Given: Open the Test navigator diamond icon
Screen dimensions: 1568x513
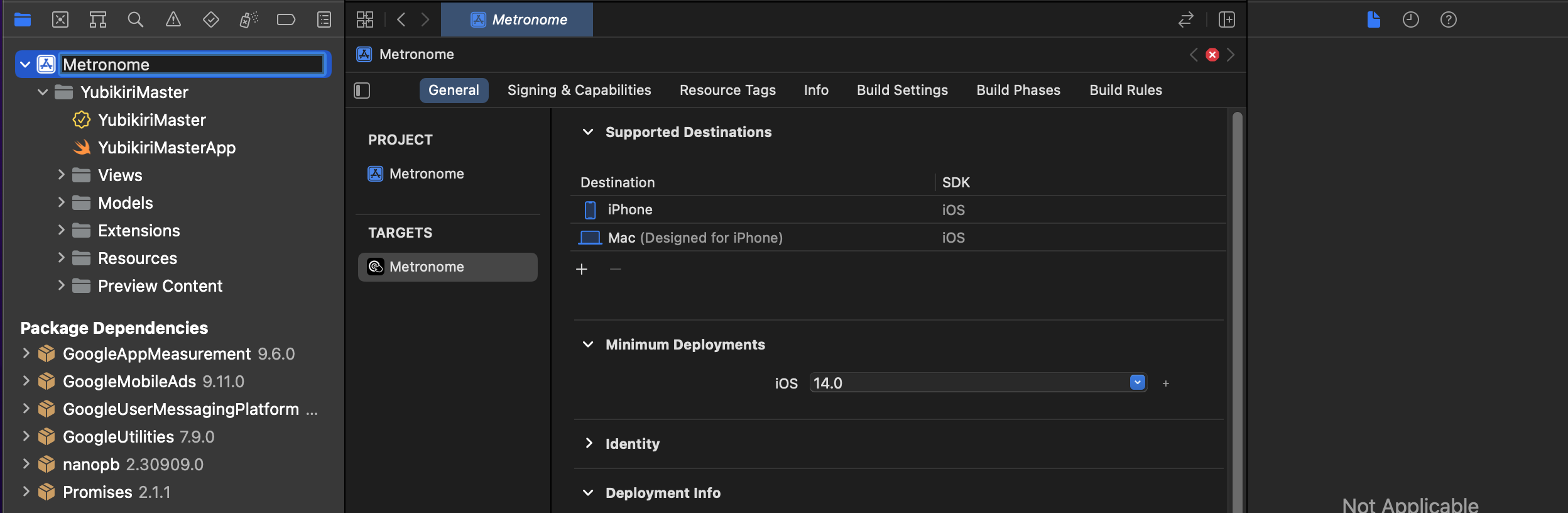Looking at the screenshot, I should pos(211,19).
